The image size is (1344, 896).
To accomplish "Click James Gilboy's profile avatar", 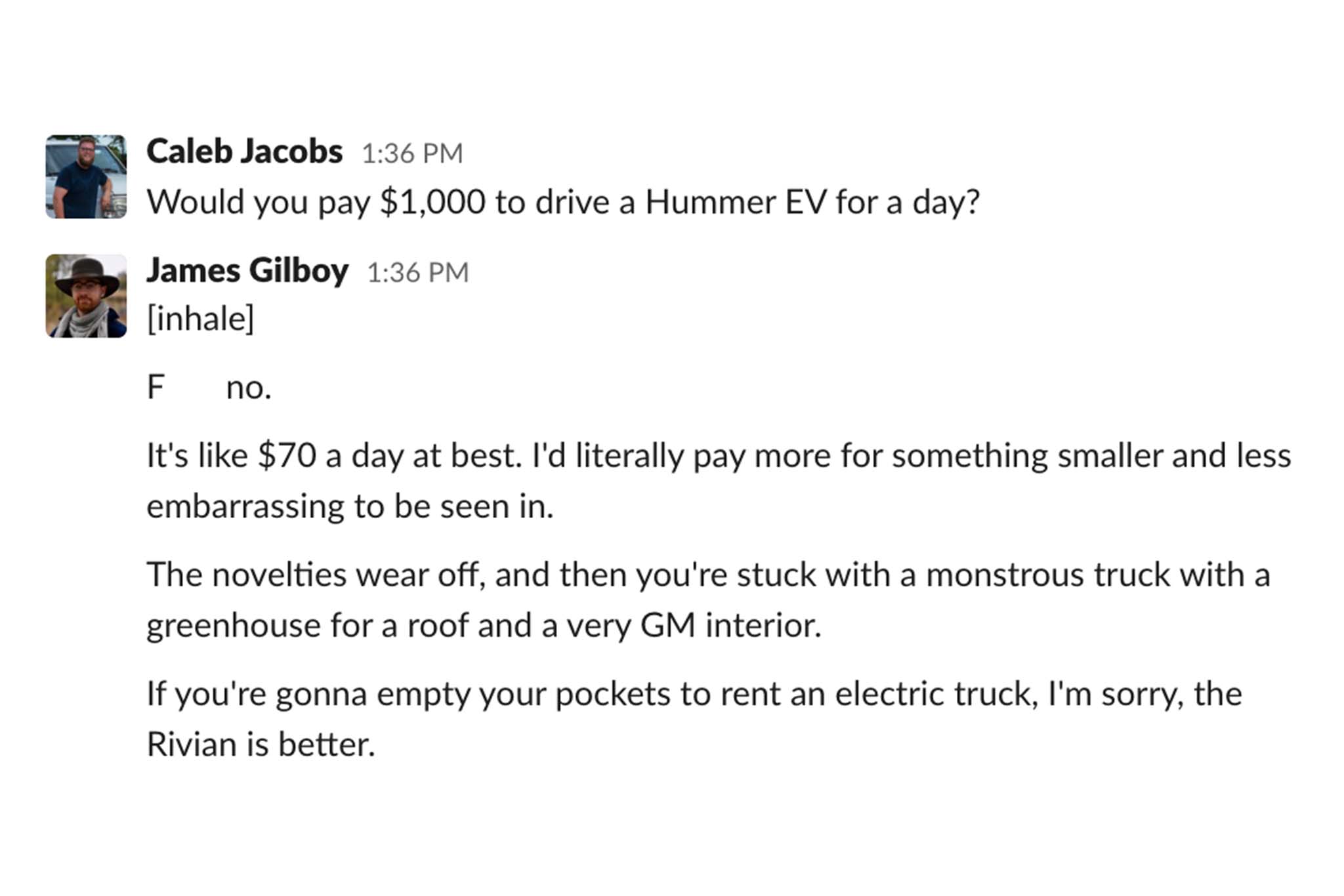I will tap(86, 296).
